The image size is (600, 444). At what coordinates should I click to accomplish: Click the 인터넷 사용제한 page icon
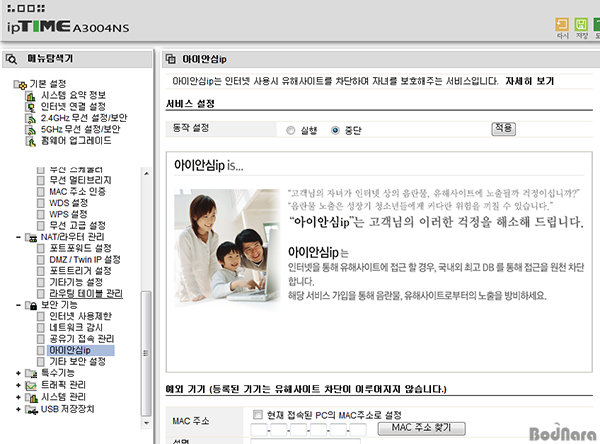tap(41, 317)
